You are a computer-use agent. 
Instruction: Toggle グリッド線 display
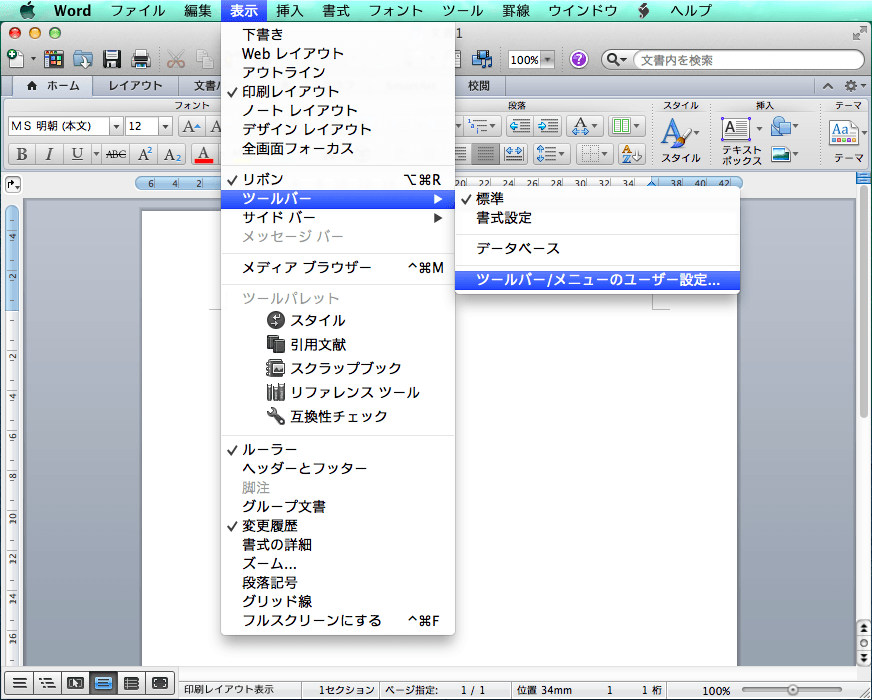[x=338, y=602]
